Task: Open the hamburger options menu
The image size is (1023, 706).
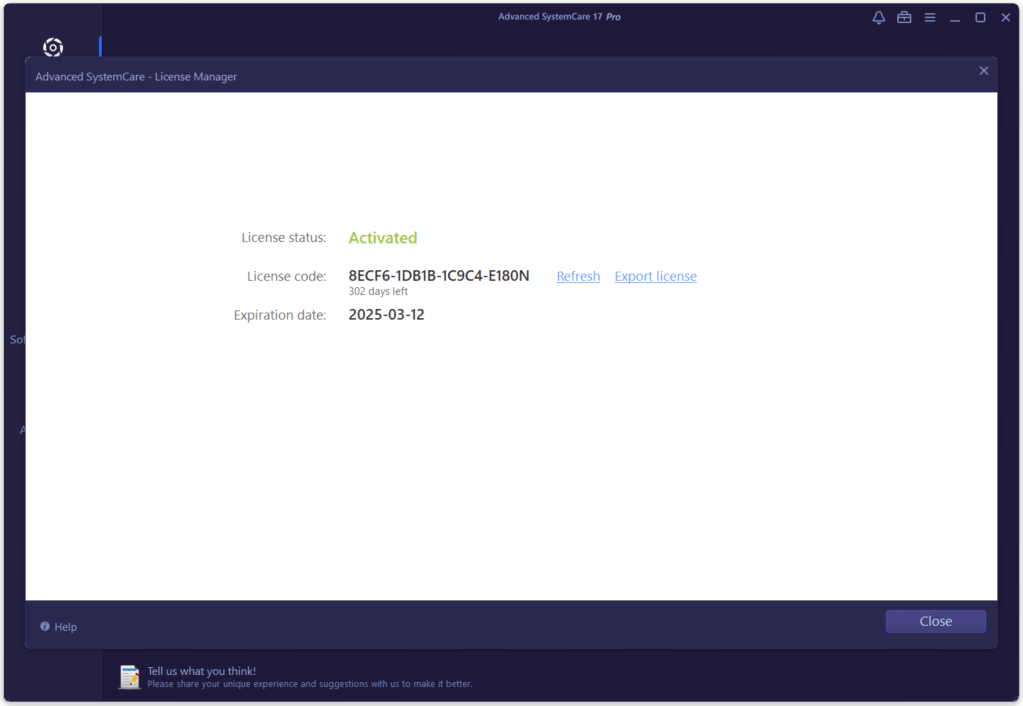Action: click(930, 17)
